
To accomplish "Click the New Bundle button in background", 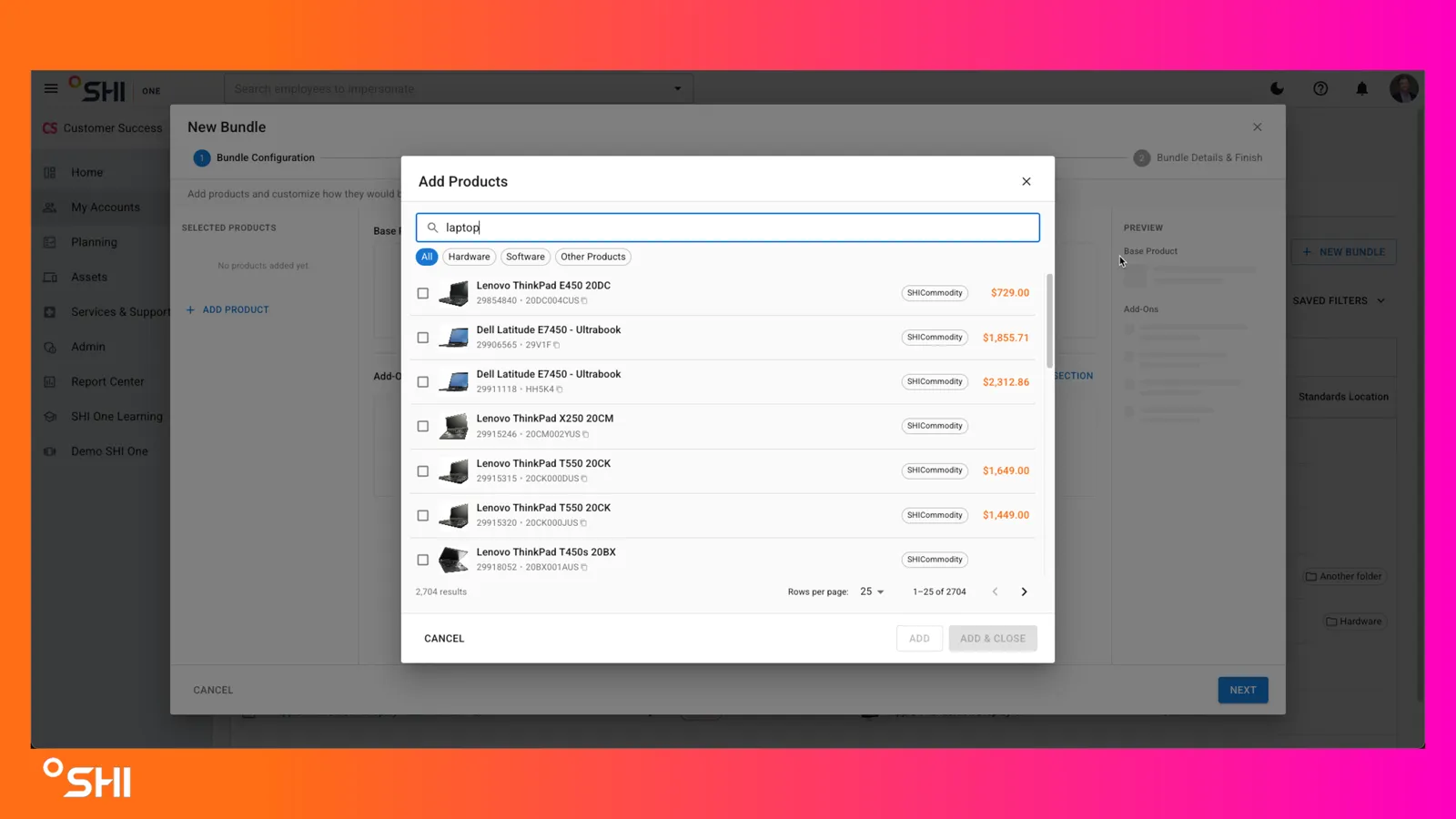I will pyautogui.click(x=1343, y=252).
